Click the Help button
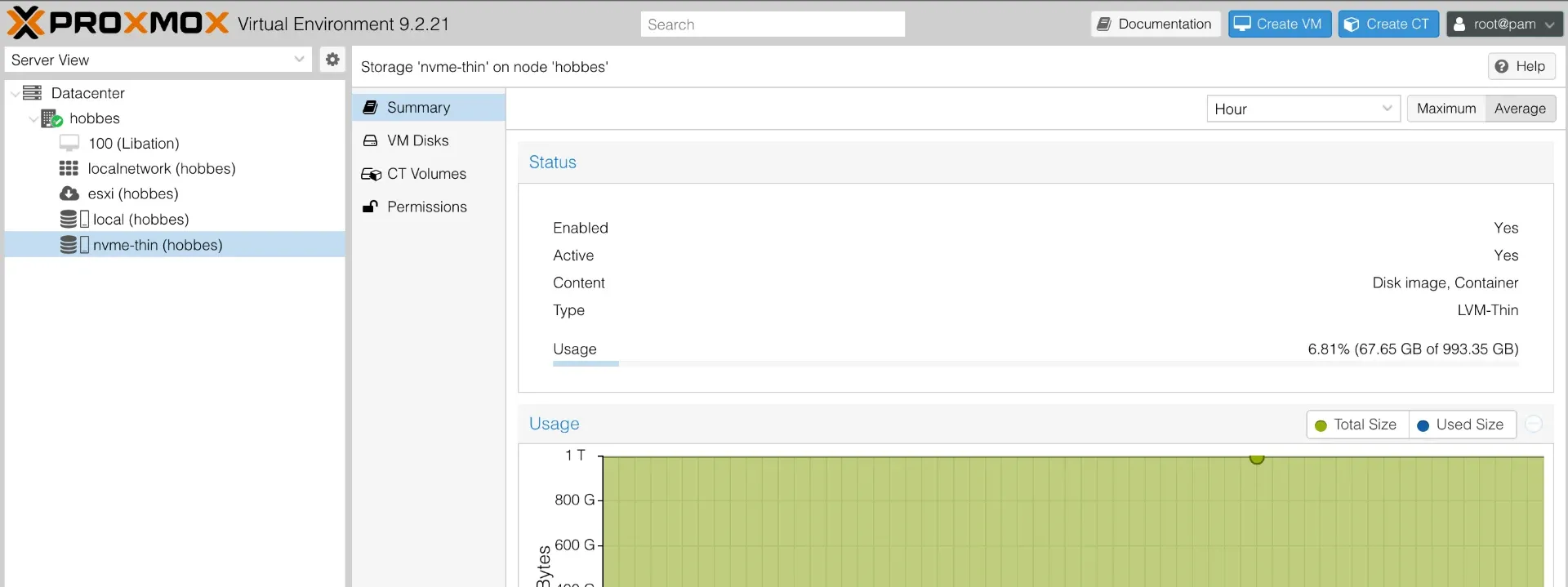 pyautogui.click(x=1521, y=66)
